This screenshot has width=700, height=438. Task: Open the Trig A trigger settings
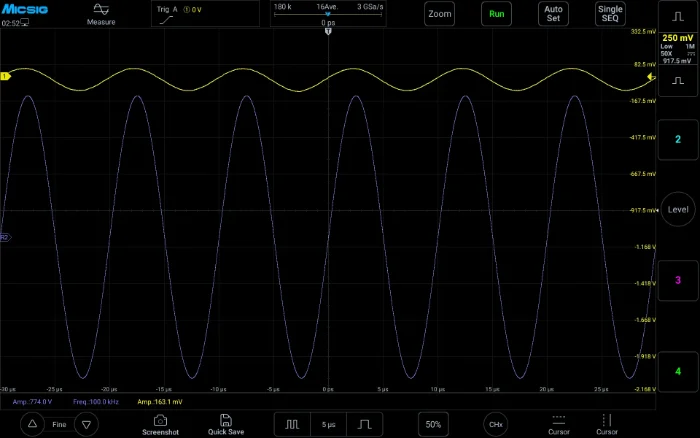[x=205, y=14]
